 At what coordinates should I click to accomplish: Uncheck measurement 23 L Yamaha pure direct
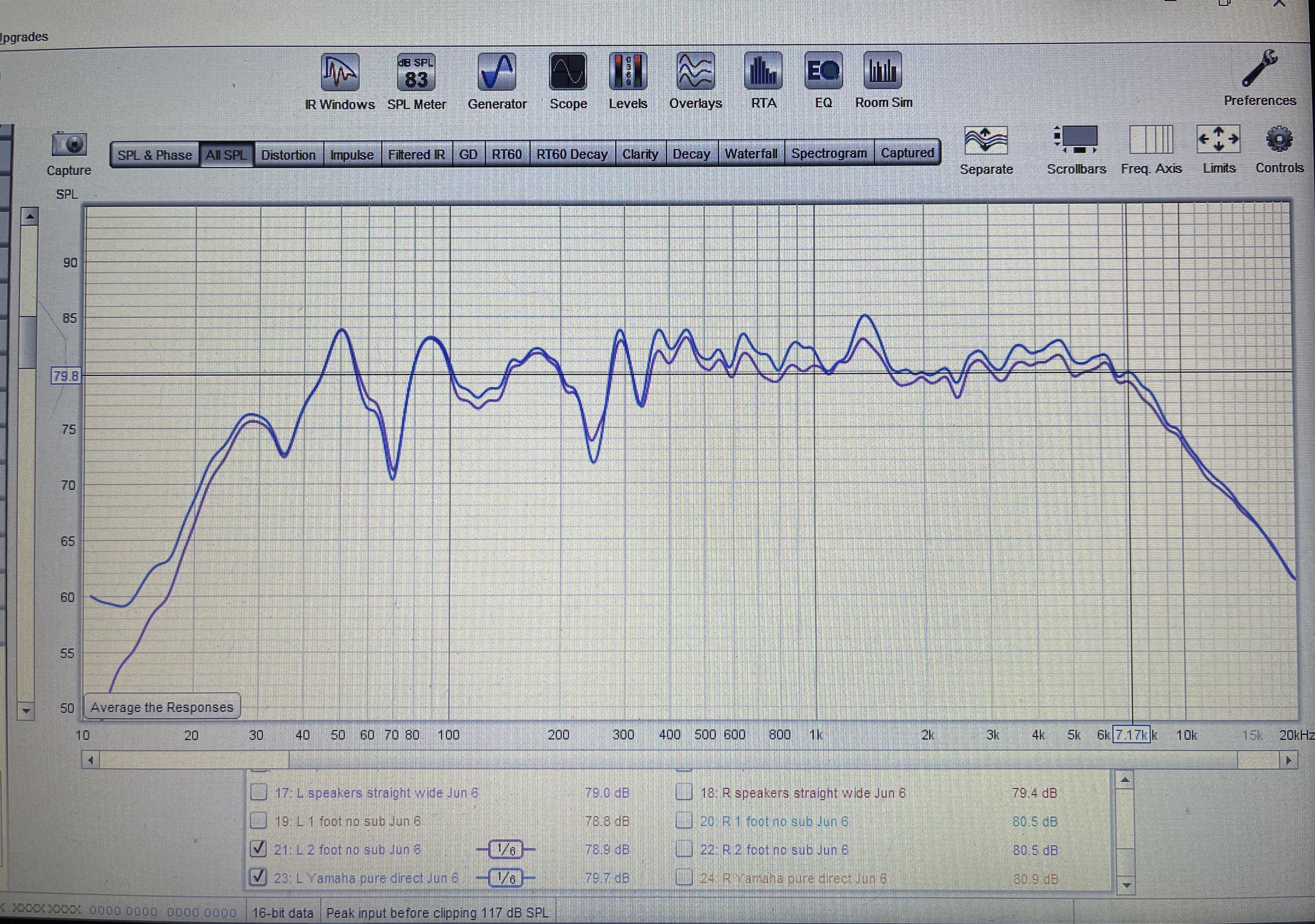click(259, 876)
